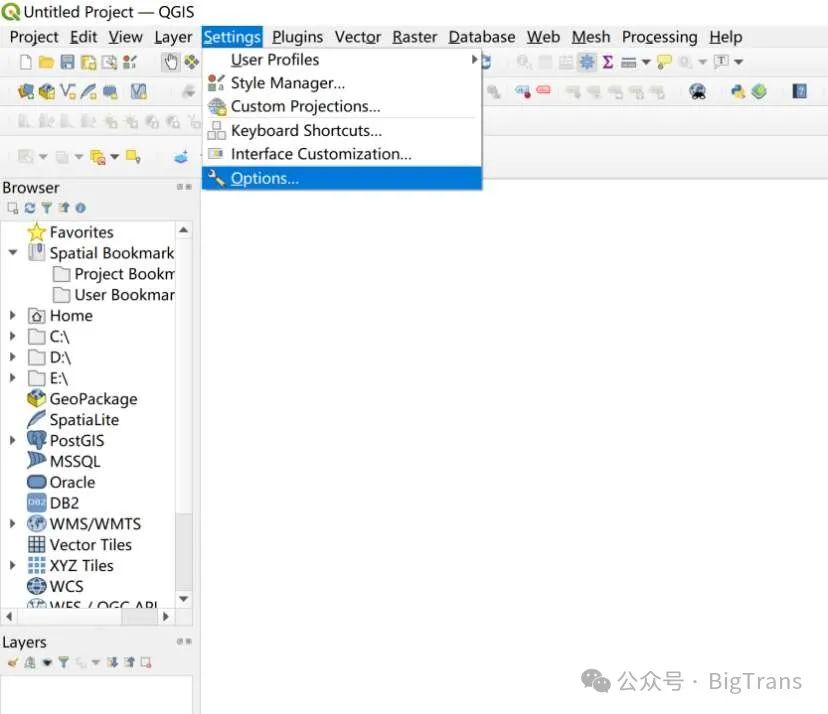The width and height of the screenshot is (828, 714).
Task: Open the Python Console icon
Action: coord(738,92)
